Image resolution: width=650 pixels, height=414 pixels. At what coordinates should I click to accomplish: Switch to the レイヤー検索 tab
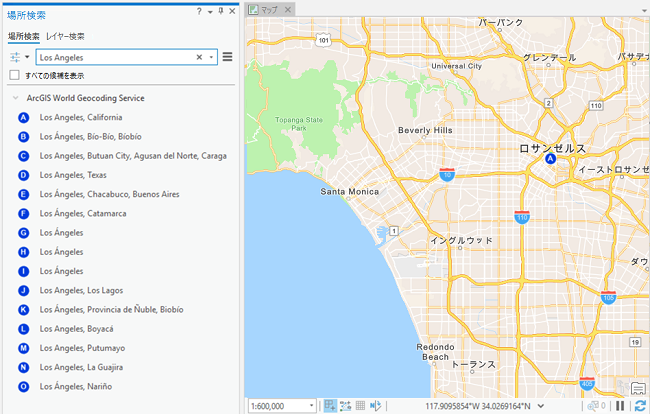pyautogui.click(x=65, y=36)
